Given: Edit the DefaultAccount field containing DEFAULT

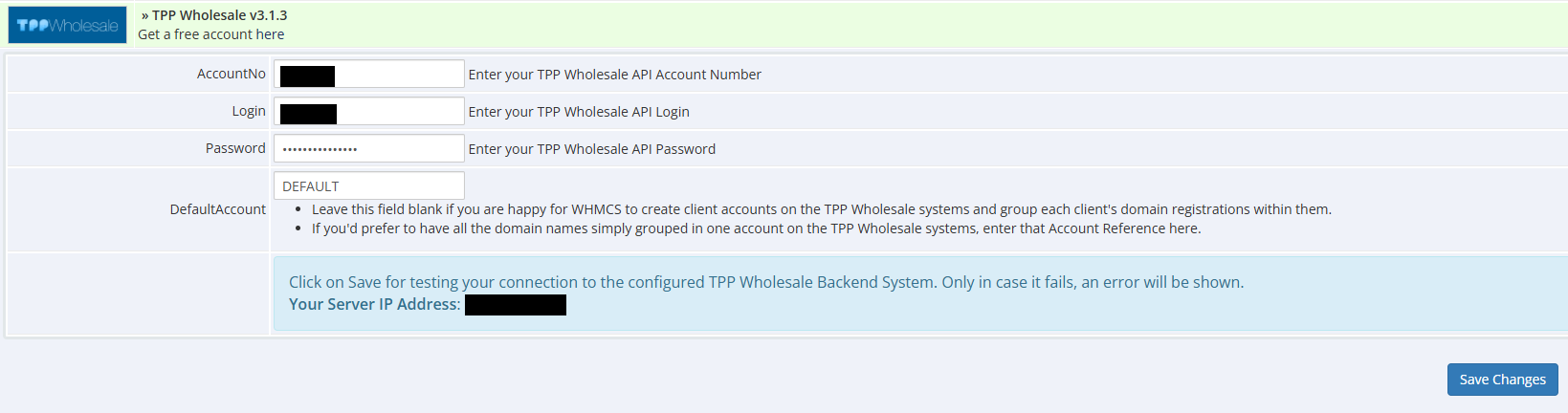Looking at the screenshot, I should 369,185.
